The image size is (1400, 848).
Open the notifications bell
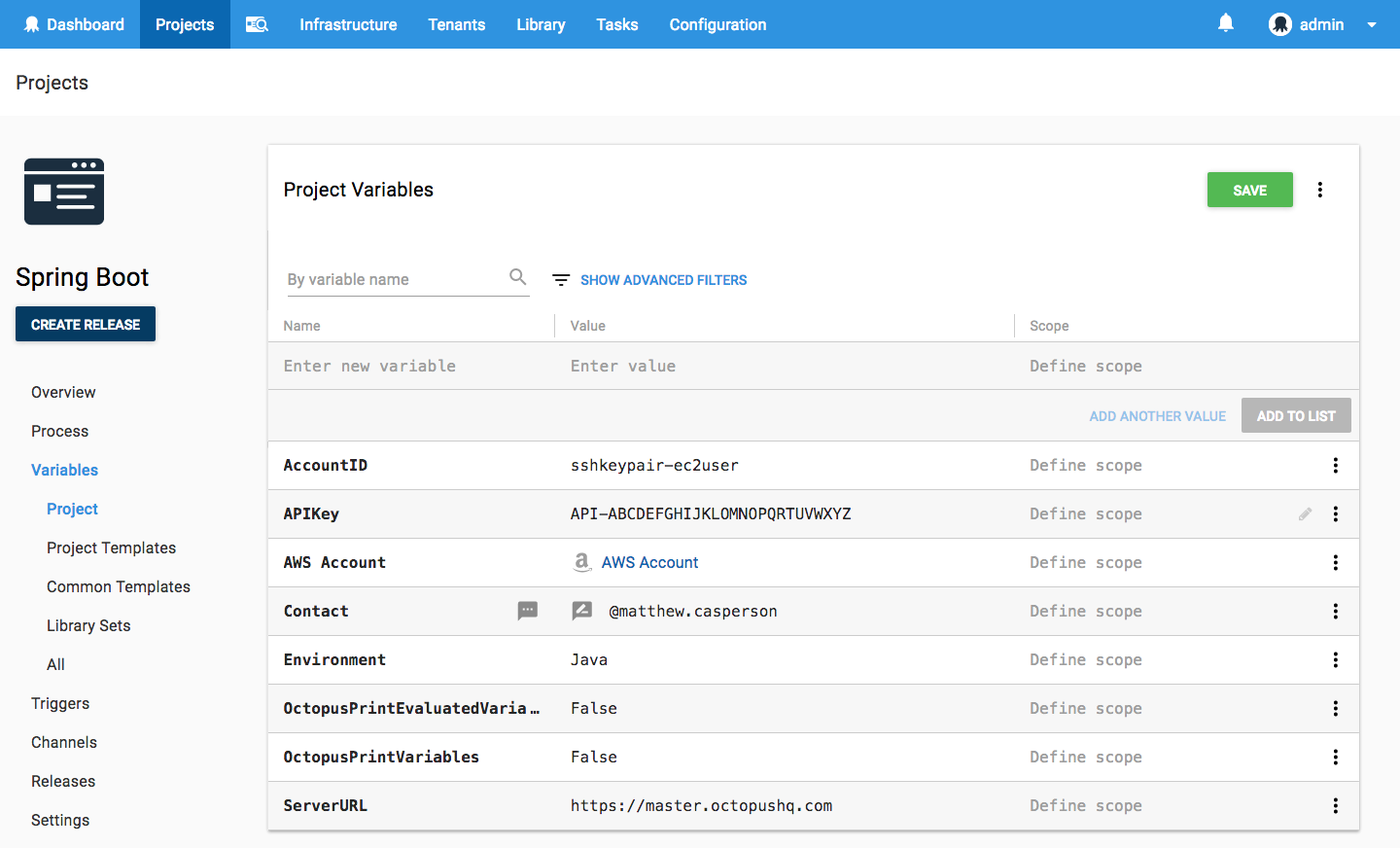(x=1226, y=21)
